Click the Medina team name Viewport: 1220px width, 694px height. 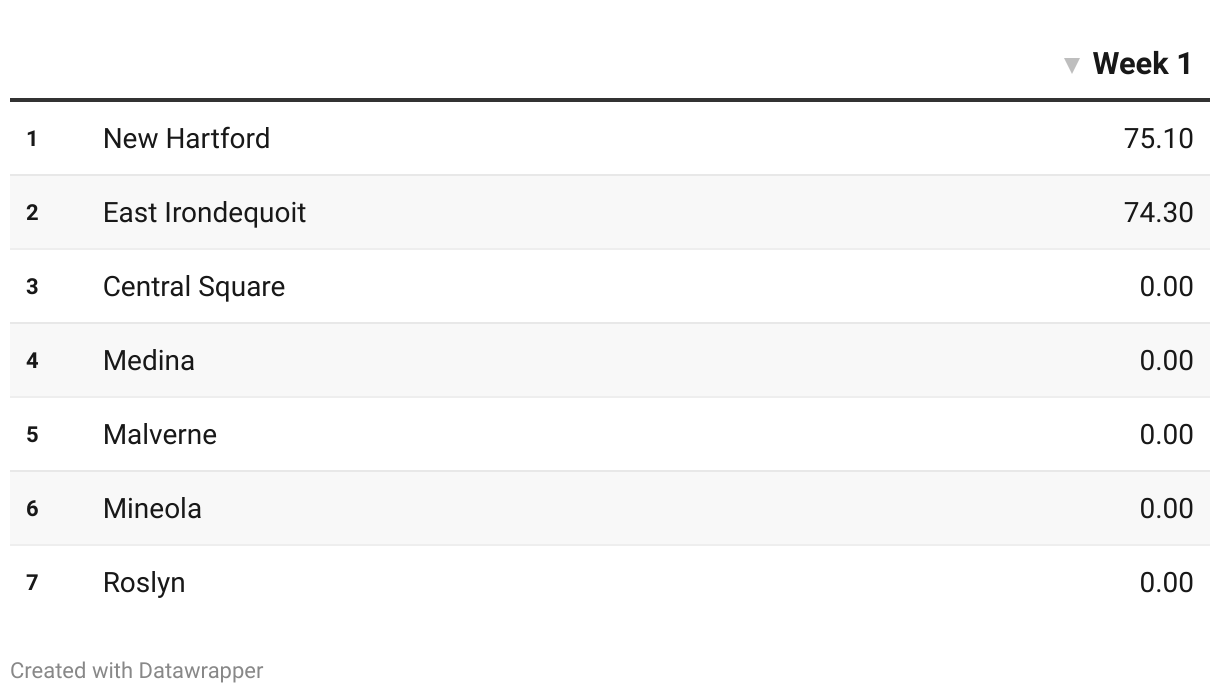(x=149, y=360)
